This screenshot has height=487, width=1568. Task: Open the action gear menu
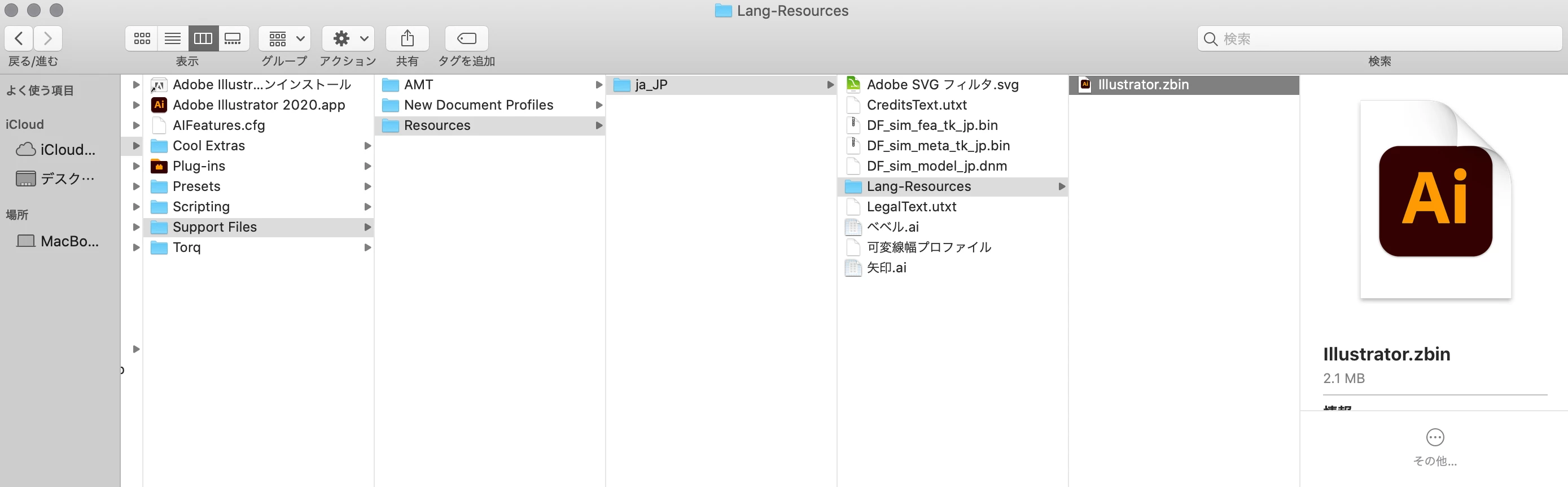click(349, 38)
